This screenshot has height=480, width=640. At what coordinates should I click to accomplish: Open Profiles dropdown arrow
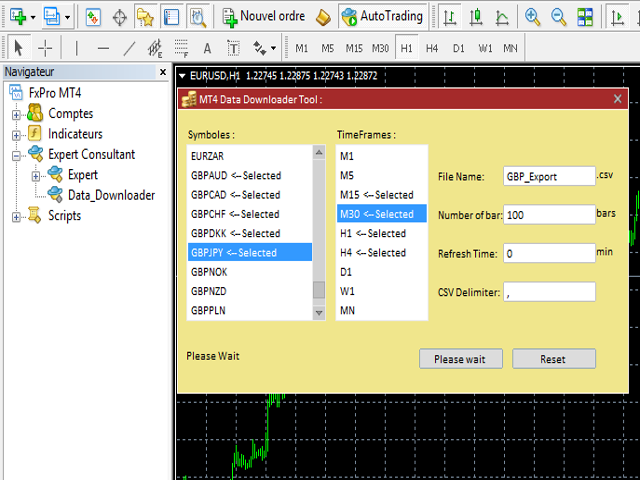pyautogui.click(x=67, y=17)
